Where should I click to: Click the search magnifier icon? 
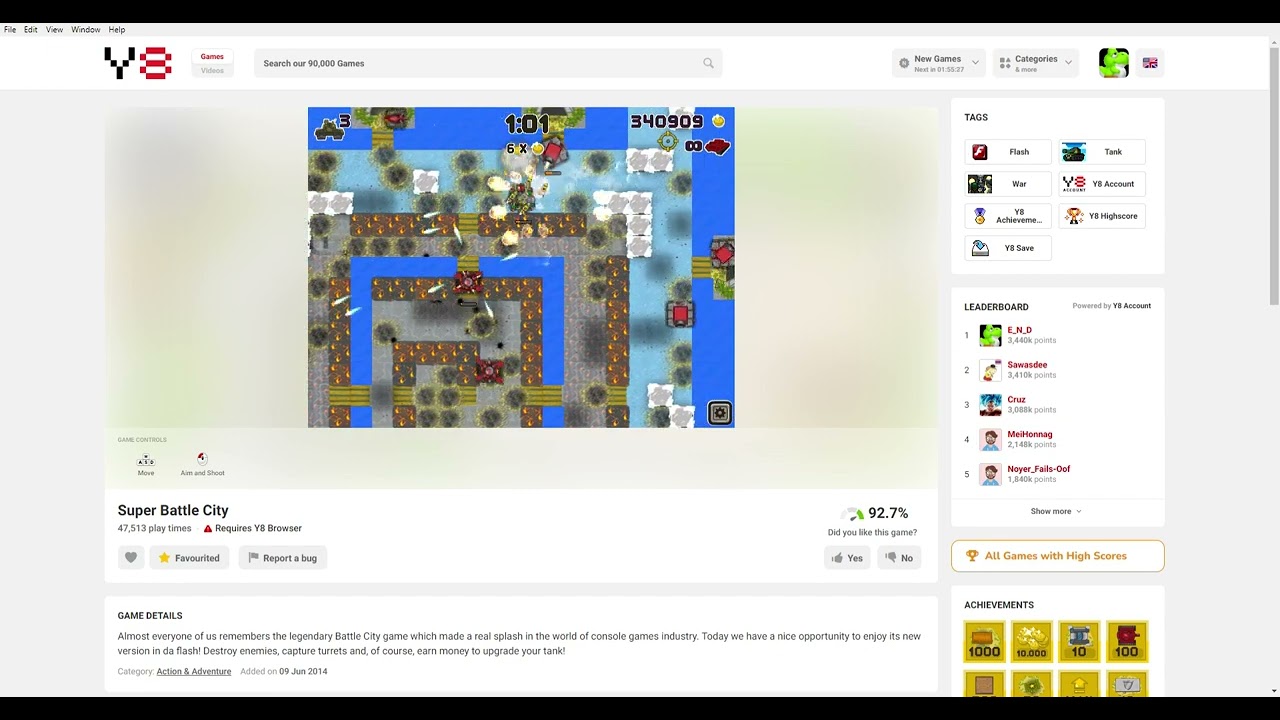708,63
